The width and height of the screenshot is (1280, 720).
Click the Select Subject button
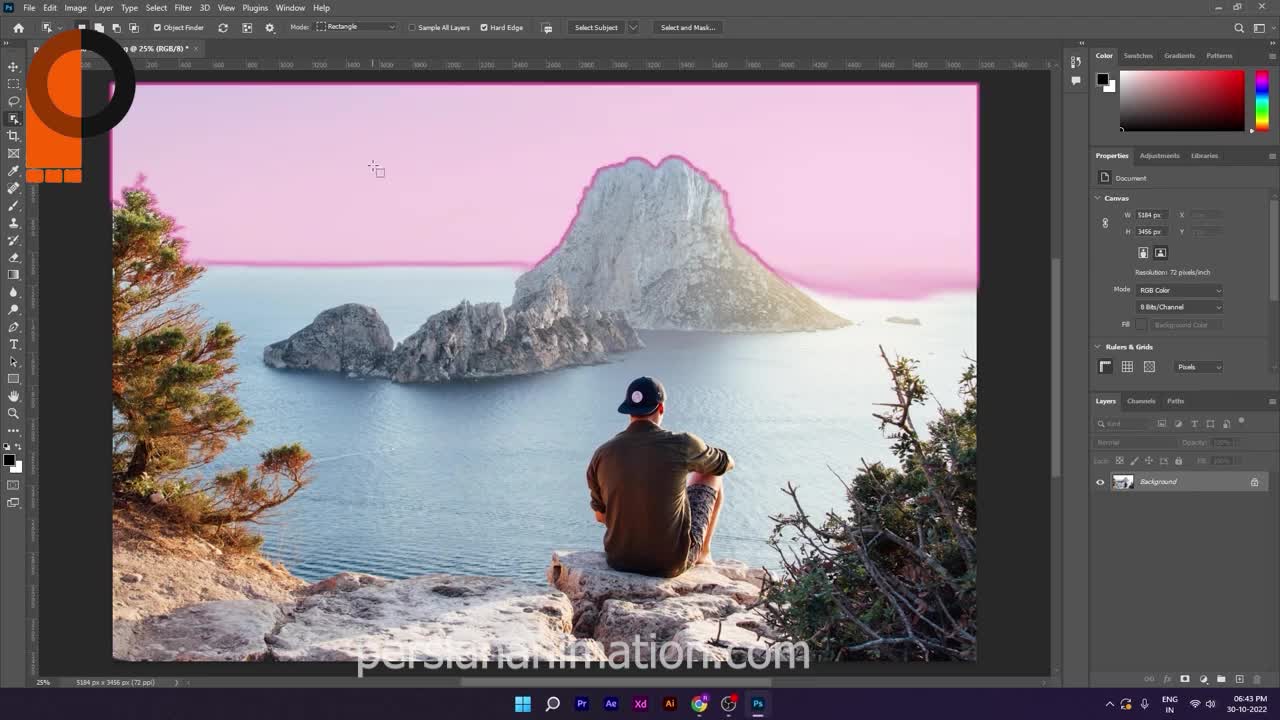click(596, 28)
